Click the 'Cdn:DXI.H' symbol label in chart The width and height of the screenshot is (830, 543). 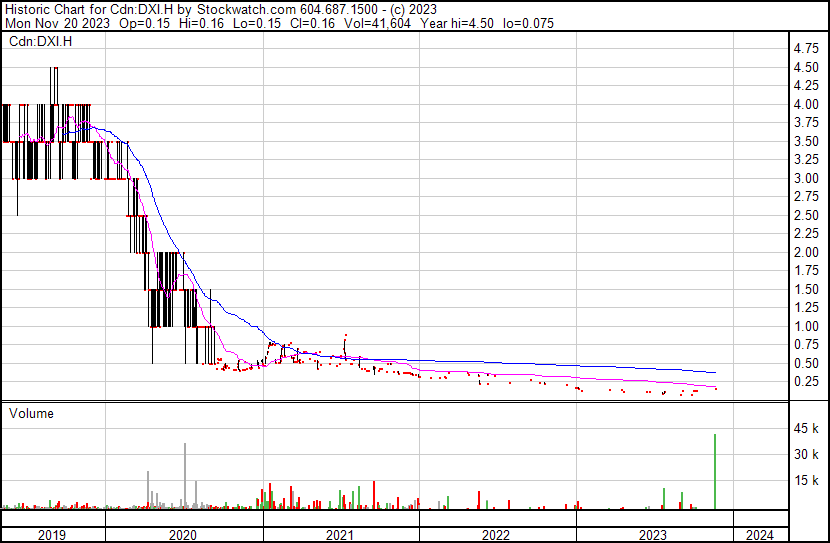40,41
